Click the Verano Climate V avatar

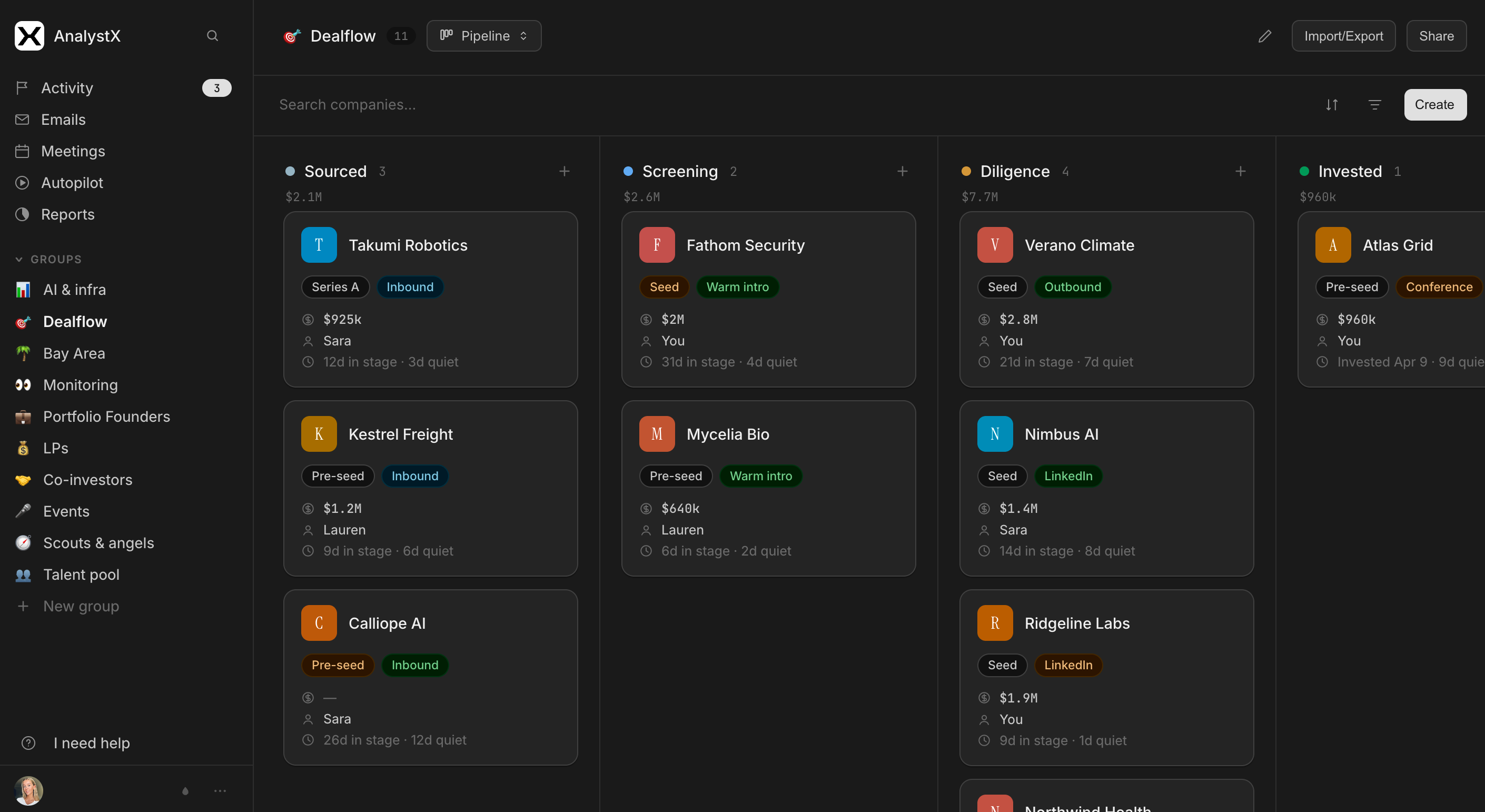[x=994, y=245]
